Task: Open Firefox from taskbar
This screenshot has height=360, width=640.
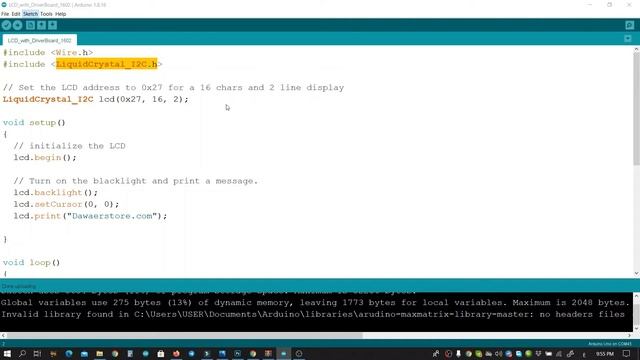Action: point(176,353)
